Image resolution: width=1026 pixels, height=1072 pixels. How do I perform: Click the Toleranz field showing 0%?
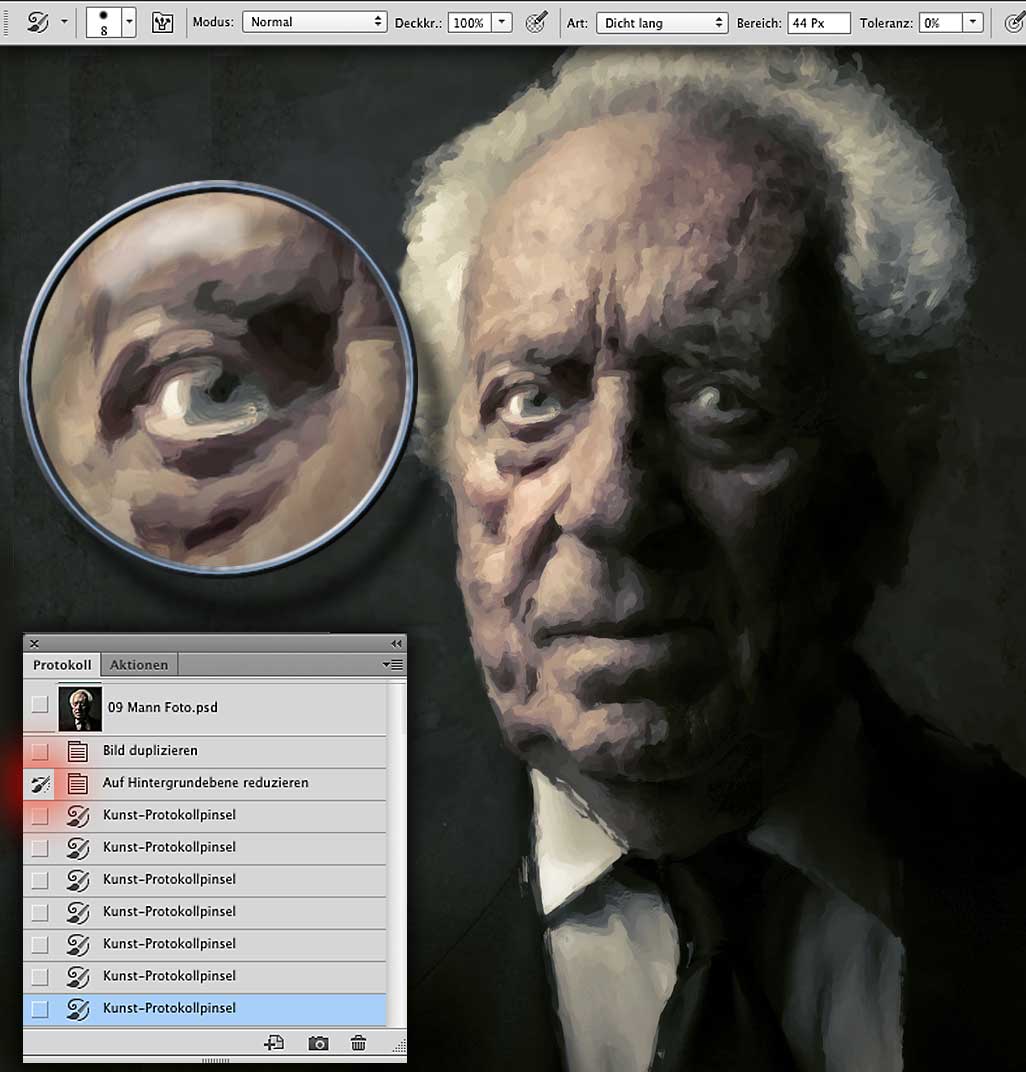tap(941, 23)
